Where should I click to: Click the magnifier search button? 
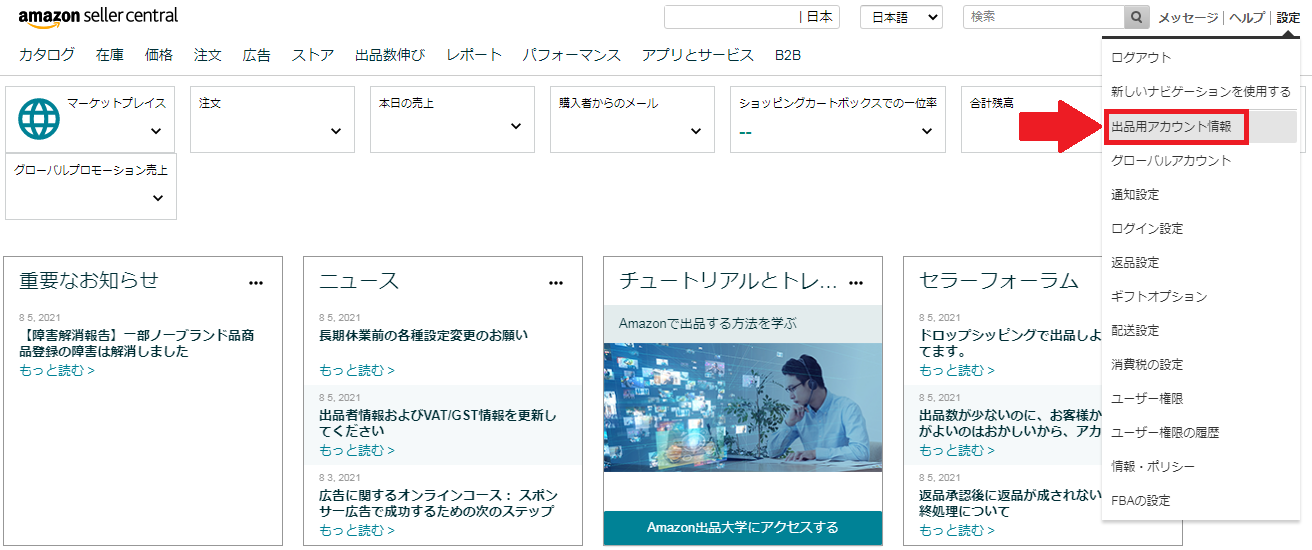click(1136, 17)
